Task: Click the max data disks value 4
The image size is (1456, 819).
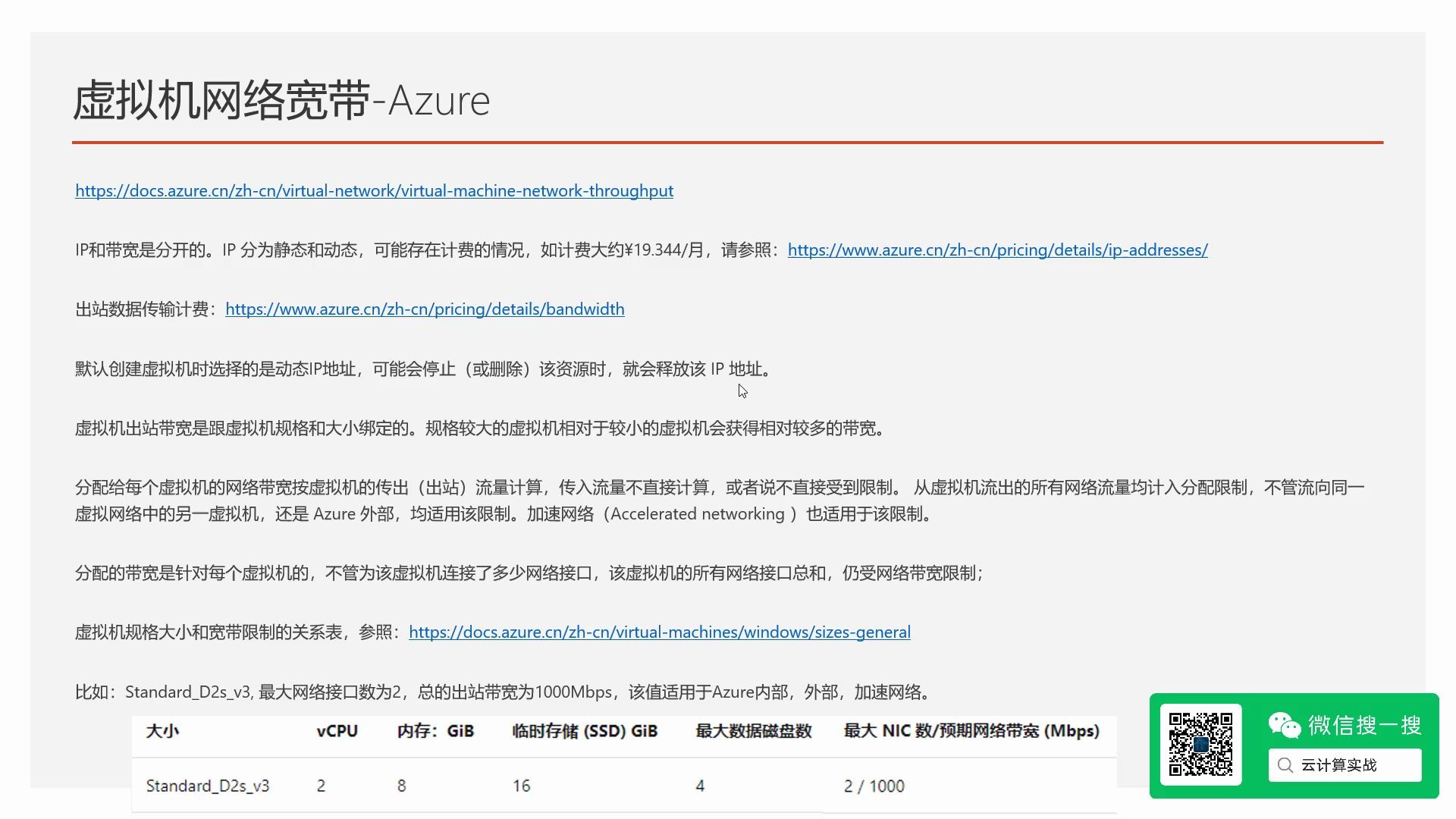Action: click(700, 786)
